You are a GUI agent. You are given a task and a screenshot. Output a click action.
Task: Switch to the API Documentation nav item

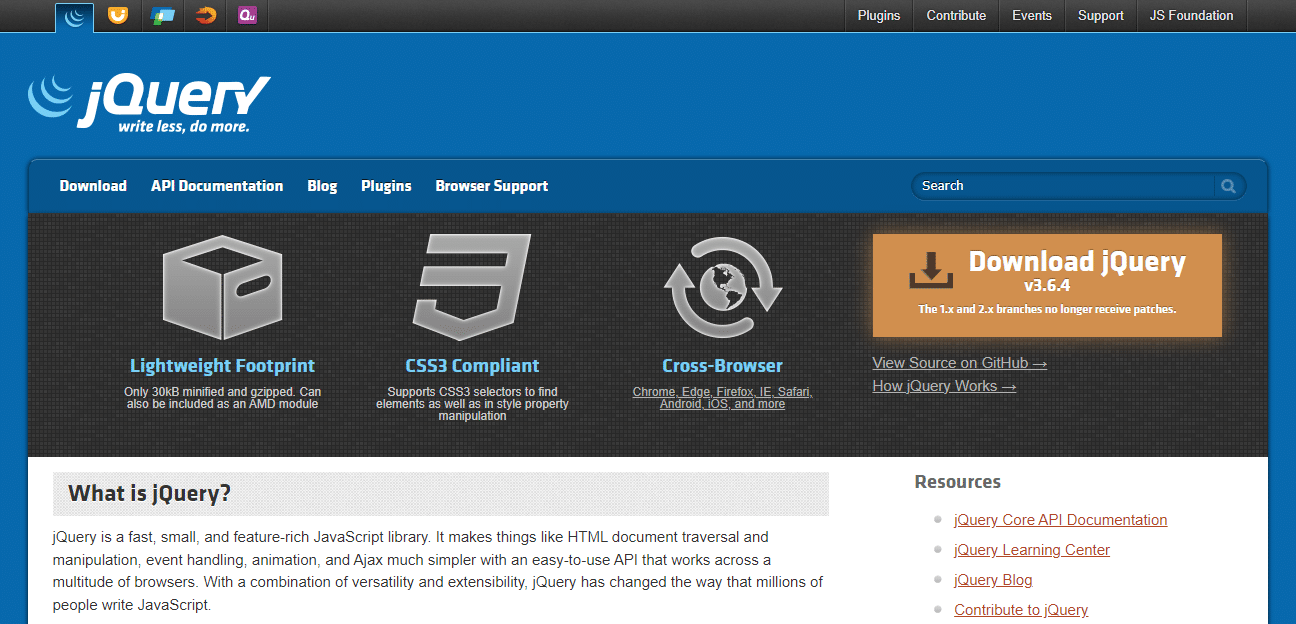pyautogui.click(x=217, y=186)
